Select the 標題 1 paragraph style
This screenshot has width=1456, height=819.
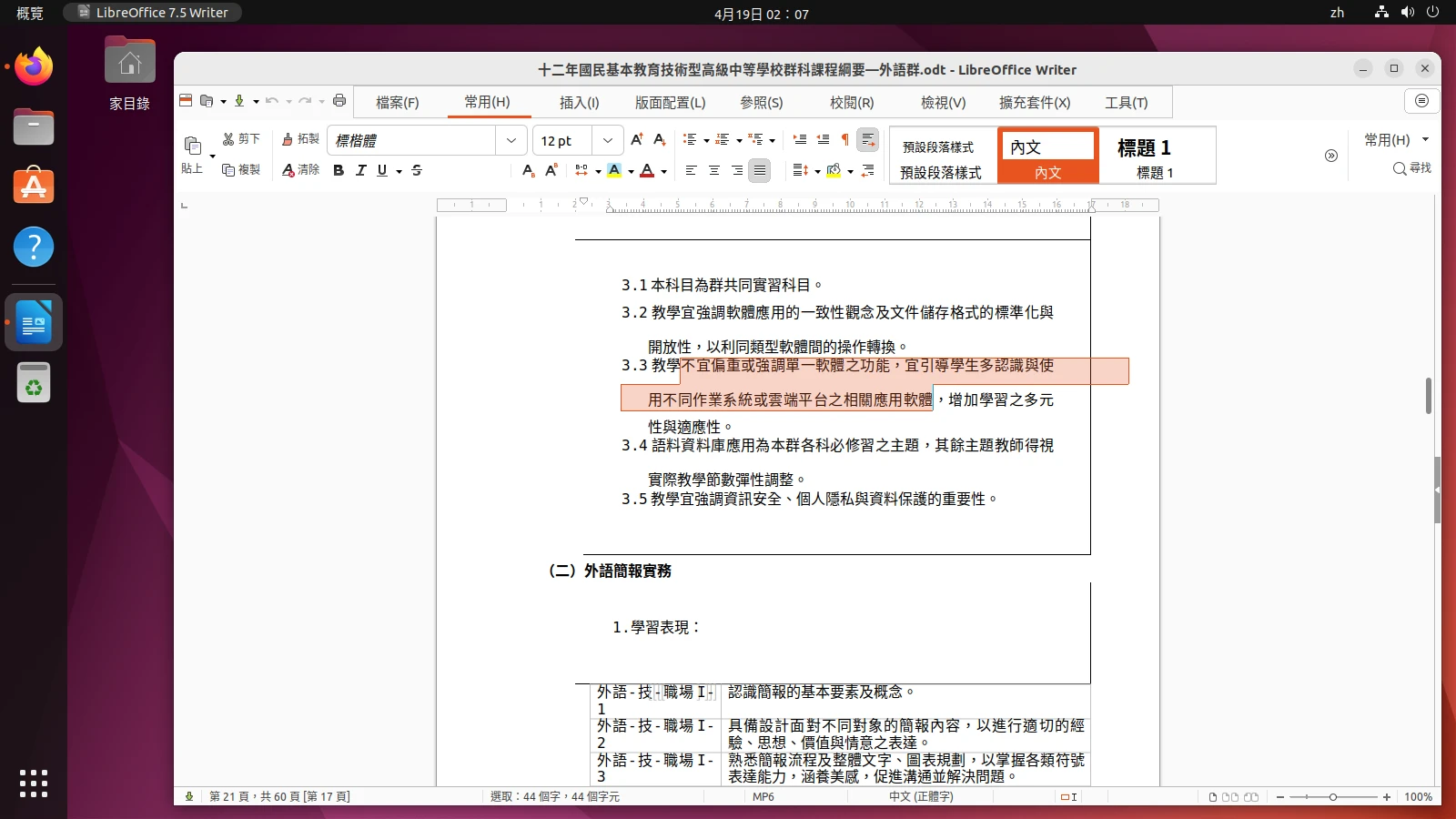click(x=1152, y=156)
